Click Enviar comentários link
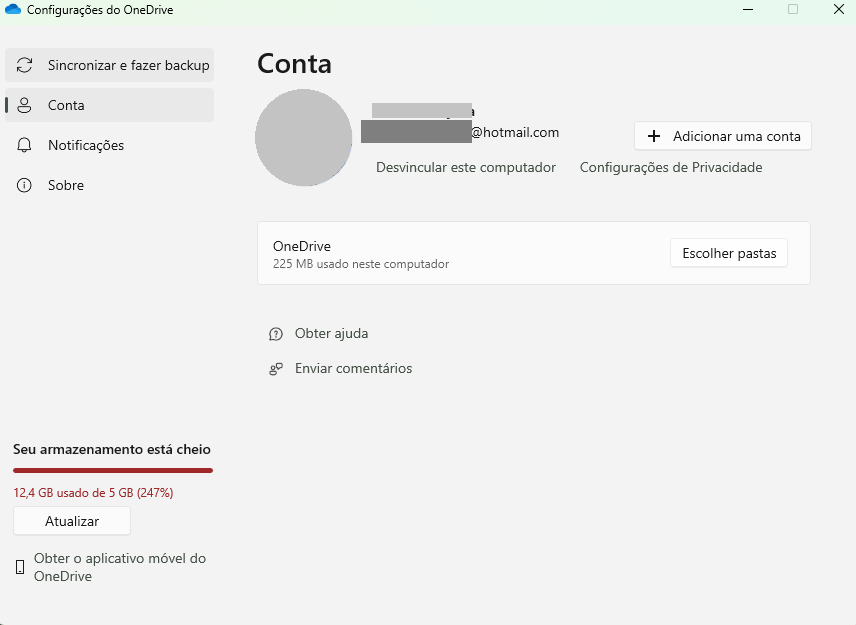The image size is (856, 625). pos(353,368)
